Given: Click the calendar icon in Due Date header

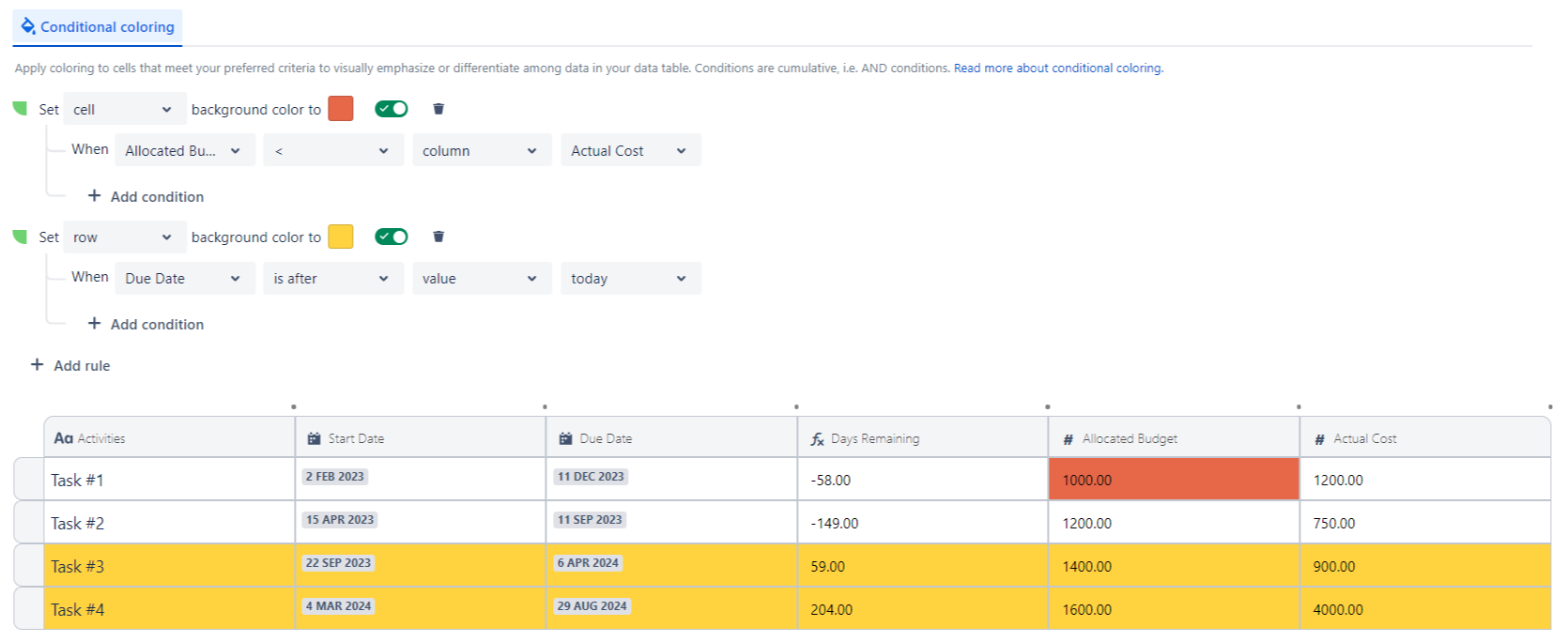Looking at the screenshot, I should [x=565, y=438].
